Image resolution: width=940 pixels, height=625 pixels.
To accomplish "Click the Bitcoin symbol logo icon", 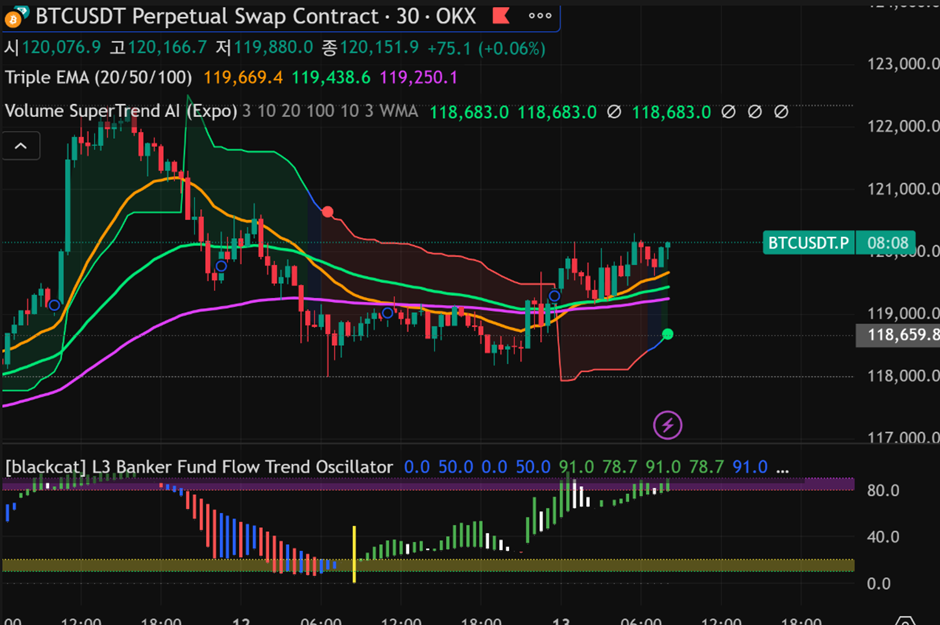I will 14,17.
